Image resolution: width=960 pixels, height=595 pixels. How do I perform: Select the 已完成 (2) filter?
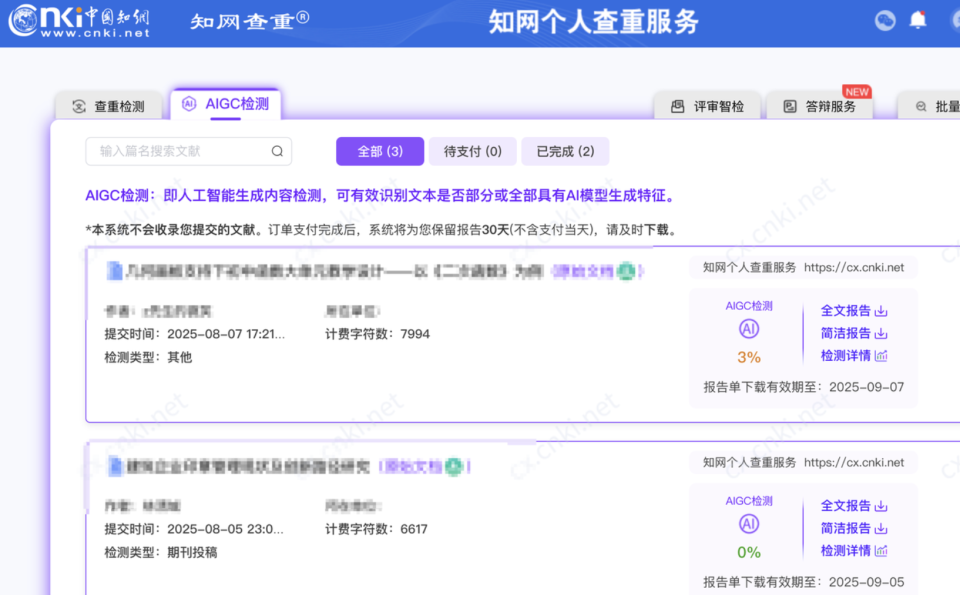[x=565, y=151]
